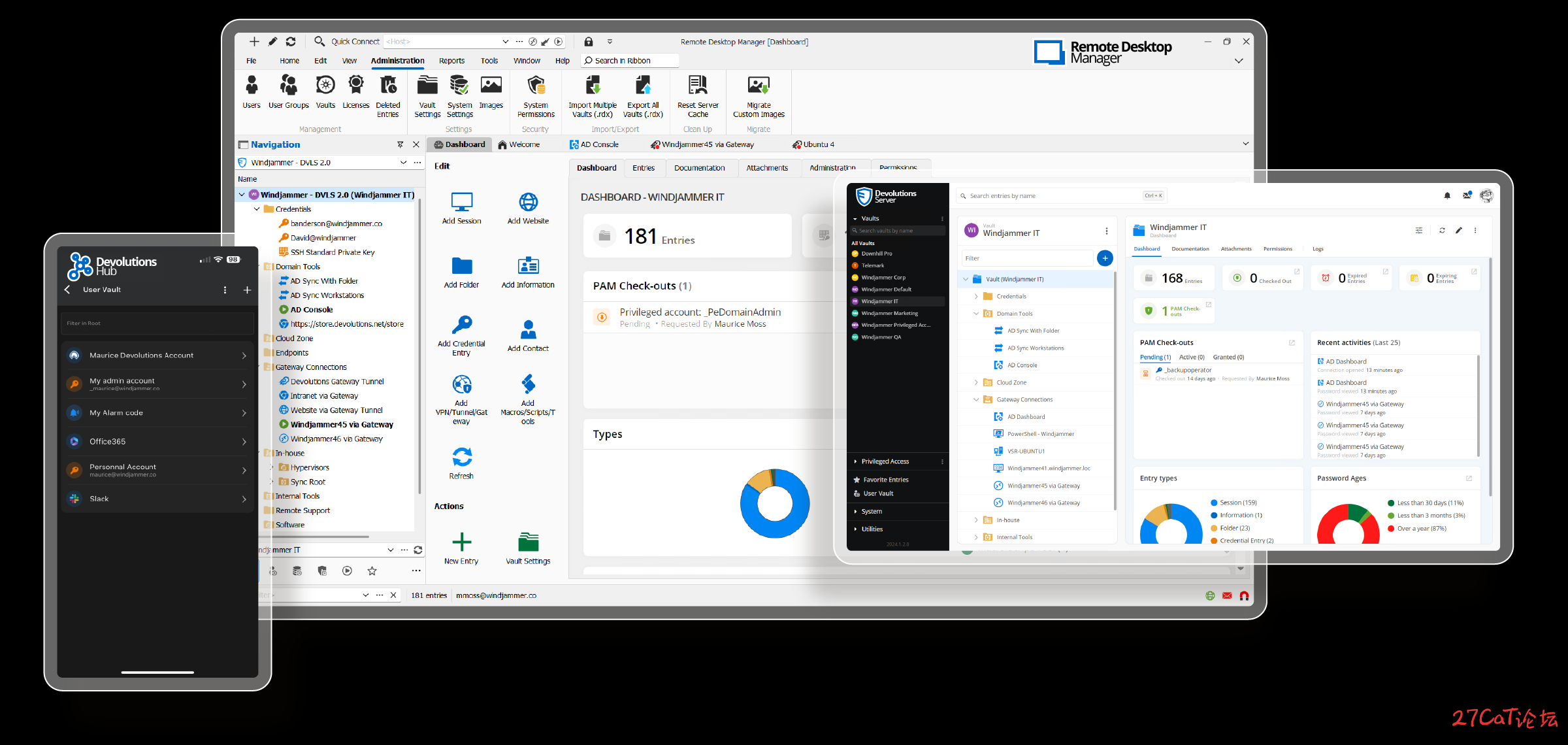Screen dimensions: 1568x745
Task: Click Search in Ribbon field
Action: point(629,61)
